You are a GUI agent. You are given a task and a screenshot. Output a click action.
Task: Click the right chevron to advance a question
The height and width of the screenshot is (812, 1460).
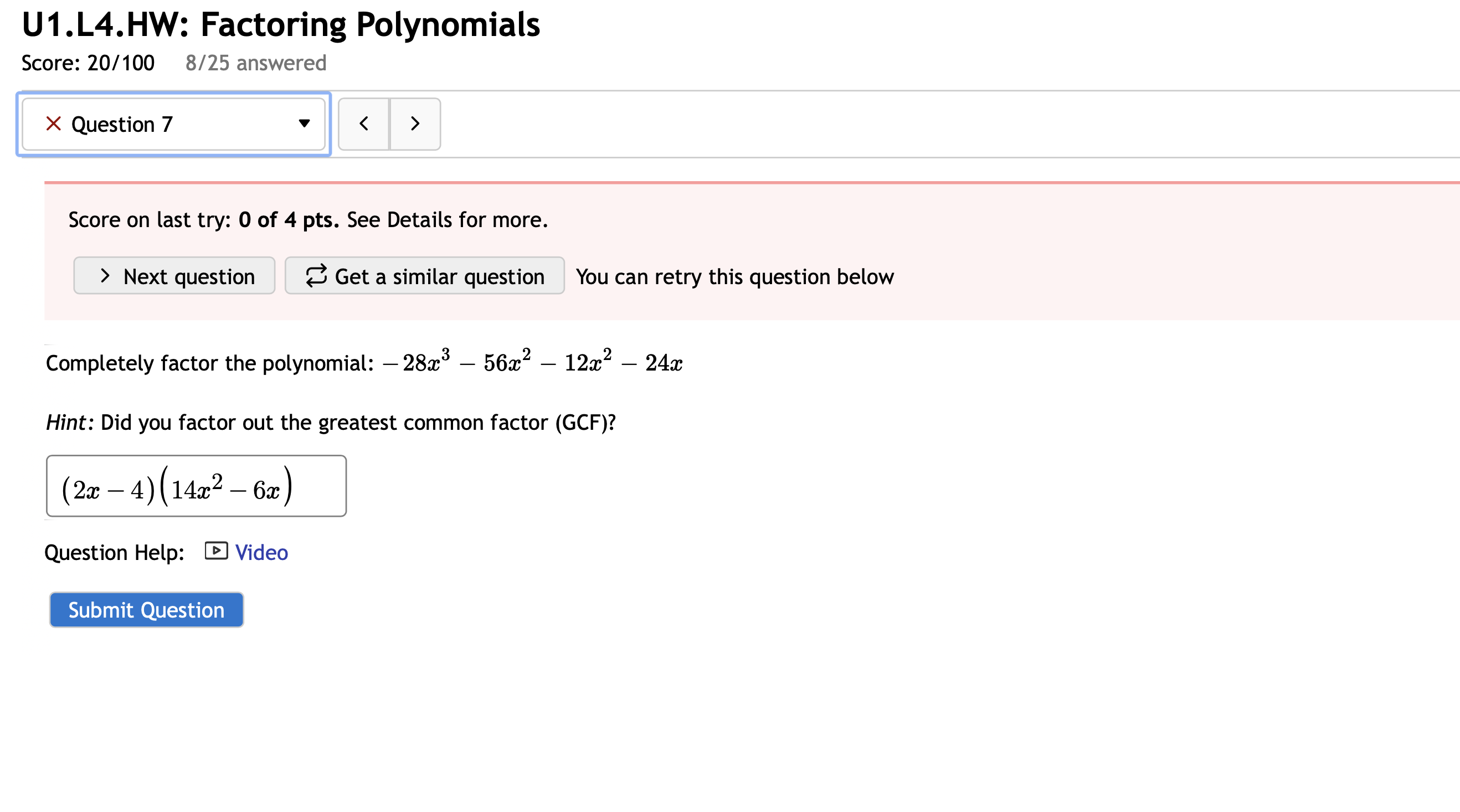[x=414, y=124]
